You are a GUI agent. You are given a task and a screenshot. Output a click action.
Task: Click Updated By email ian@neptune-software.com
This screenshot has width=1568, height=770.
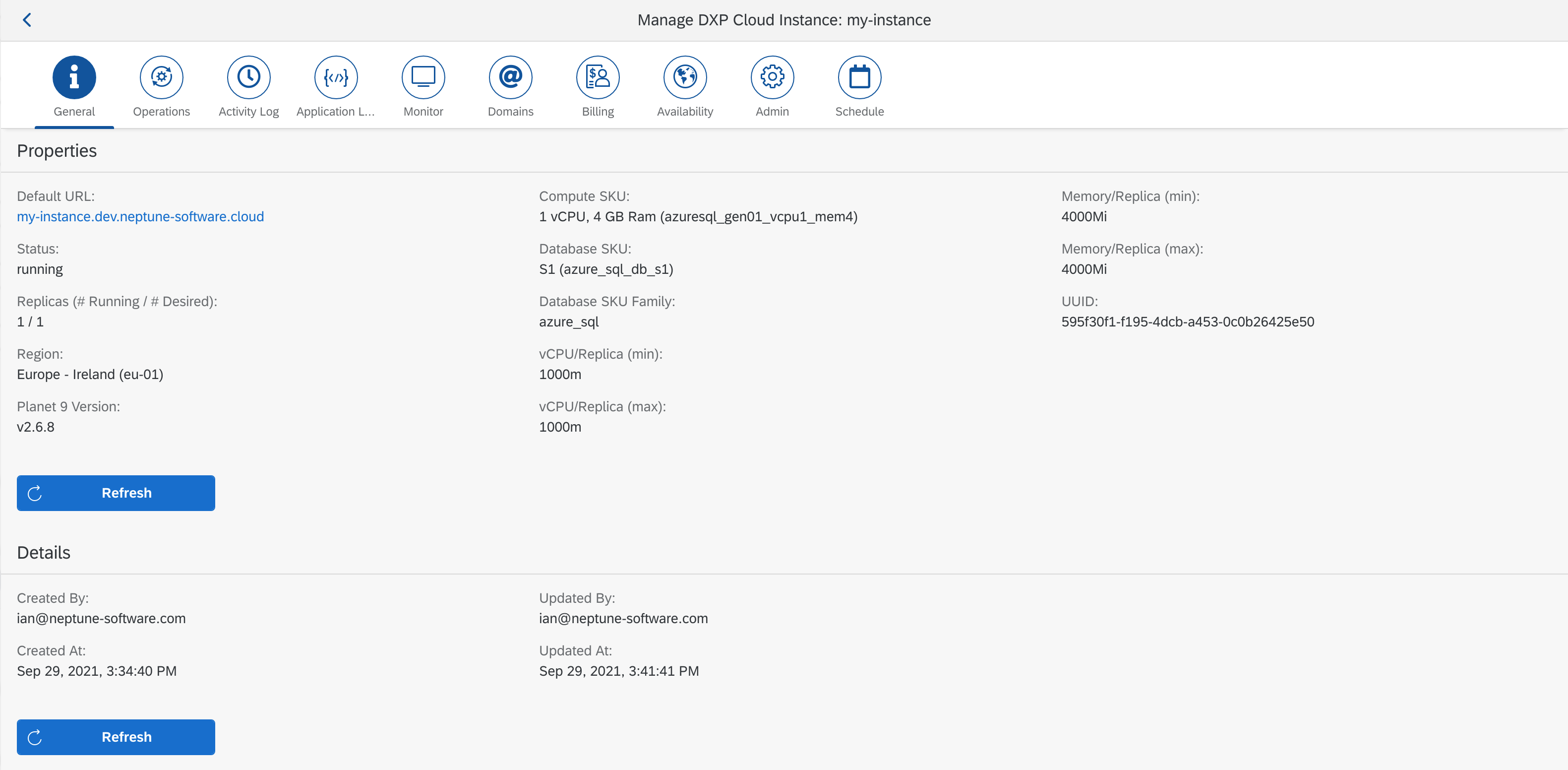(x=623, y=618)
